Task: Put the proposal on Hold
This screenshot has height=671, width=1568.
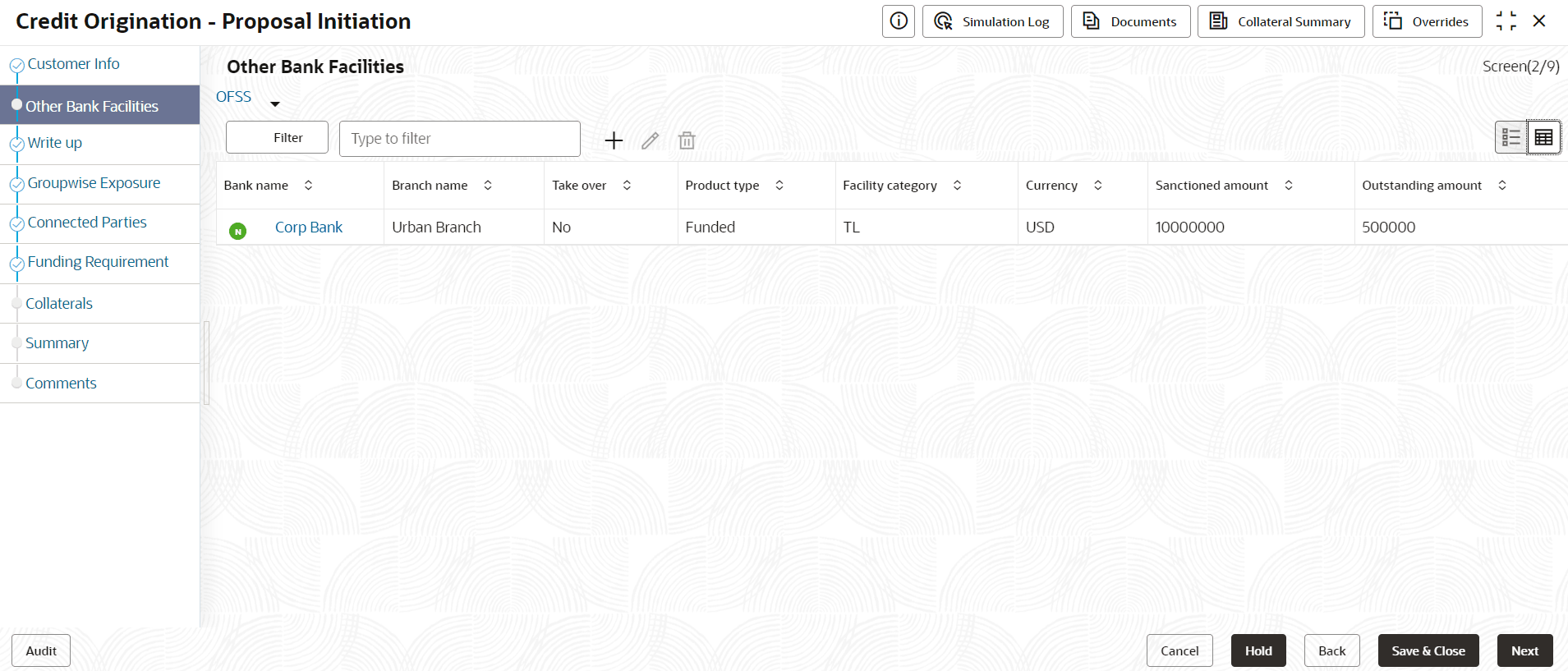Action: [x=1258, y=650]
